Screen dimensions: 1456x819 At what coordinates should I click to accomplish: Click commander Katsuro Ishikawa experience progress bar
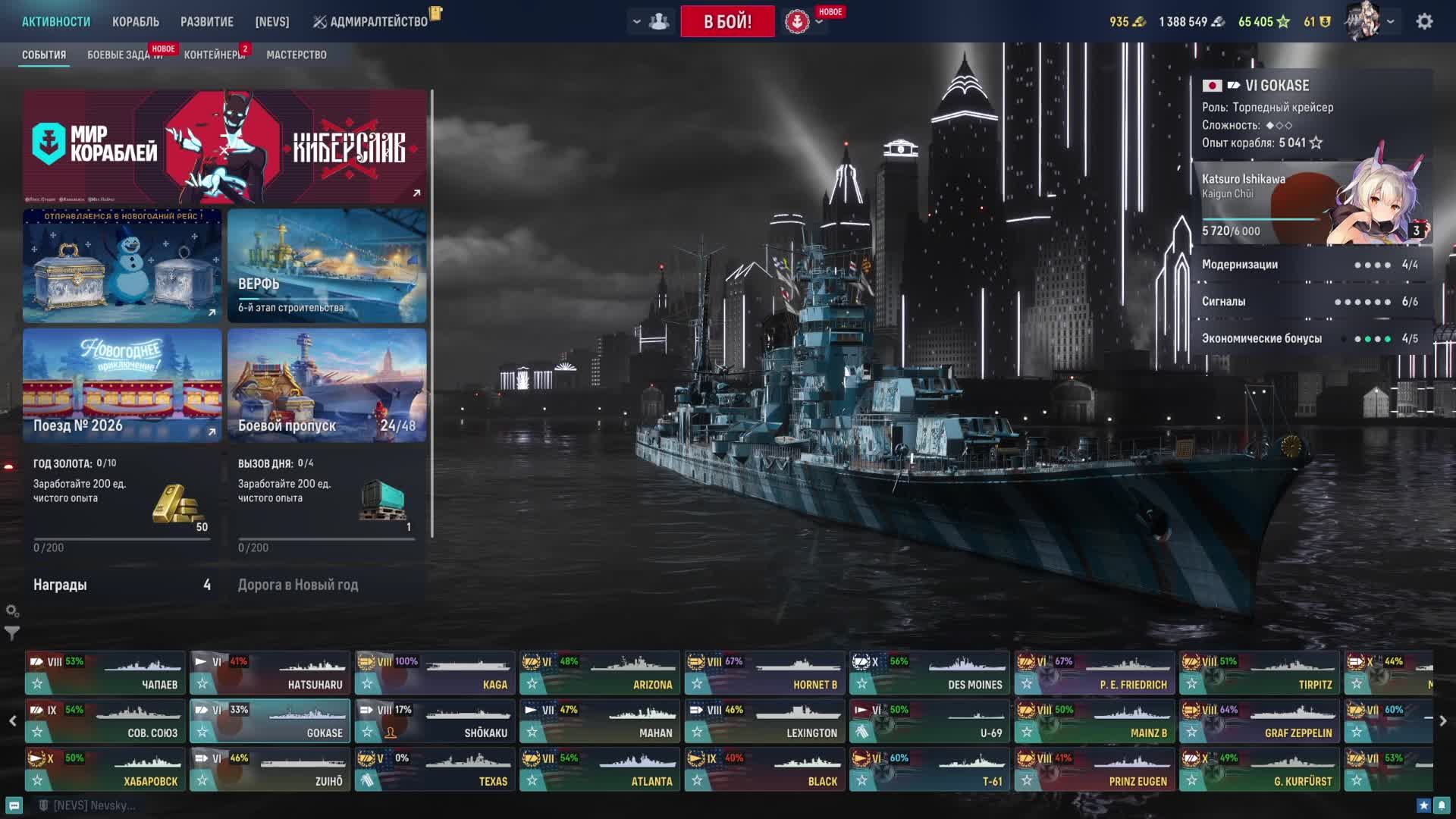[x=1263, y=219]
